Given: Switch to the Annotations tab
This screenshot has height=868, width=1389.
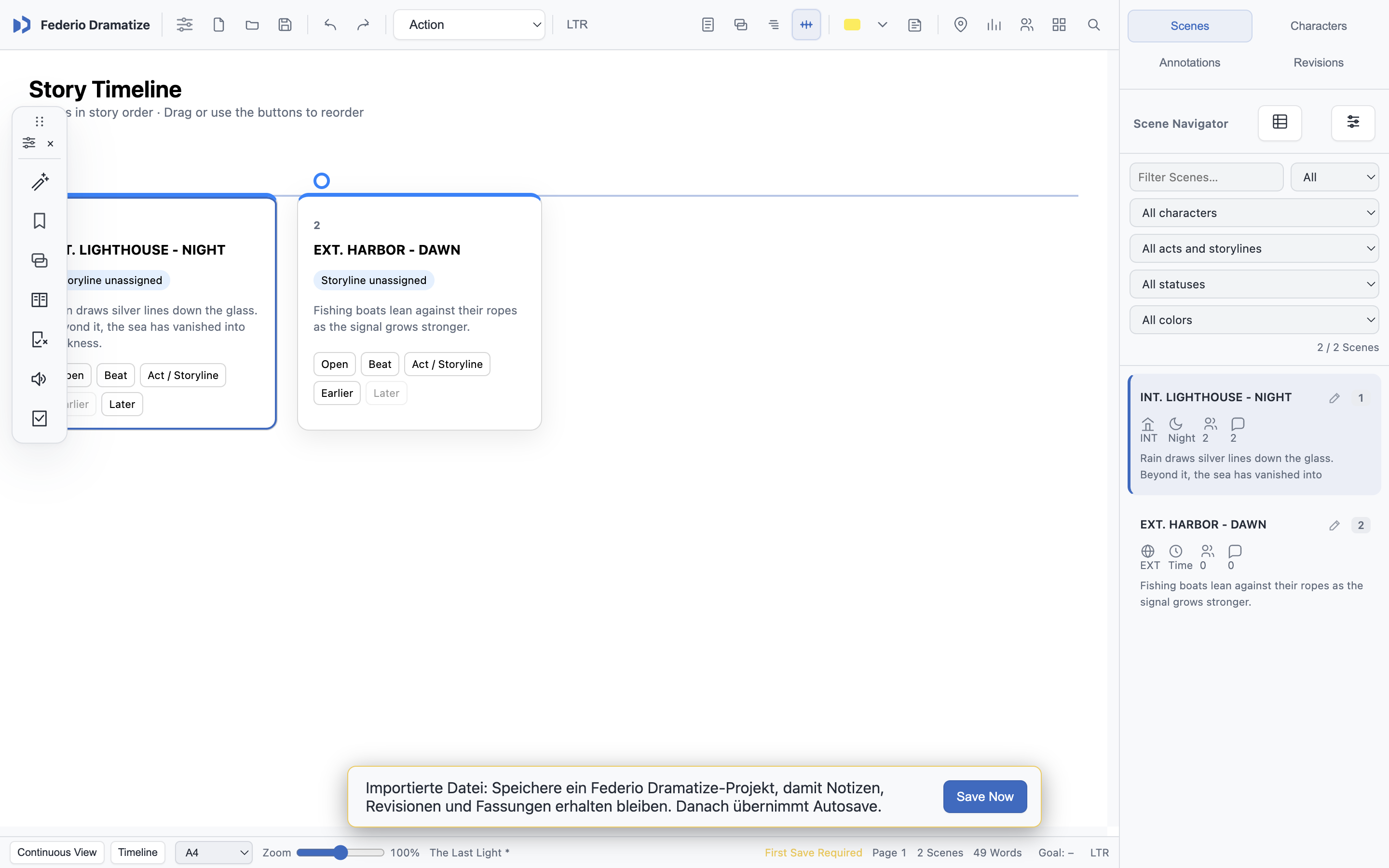Looking at the screenshot, I should click(x=1190, y=63).
